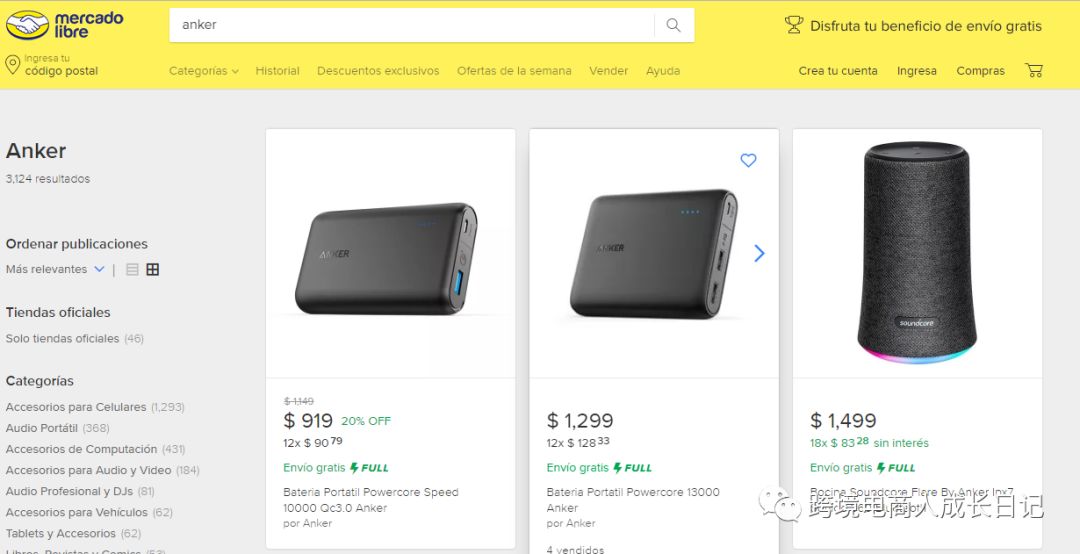The height and width of the screenshot is (554, 1080).
Task: Favorite the Powercore 13000 with heart icon
Action: (748, 160)
